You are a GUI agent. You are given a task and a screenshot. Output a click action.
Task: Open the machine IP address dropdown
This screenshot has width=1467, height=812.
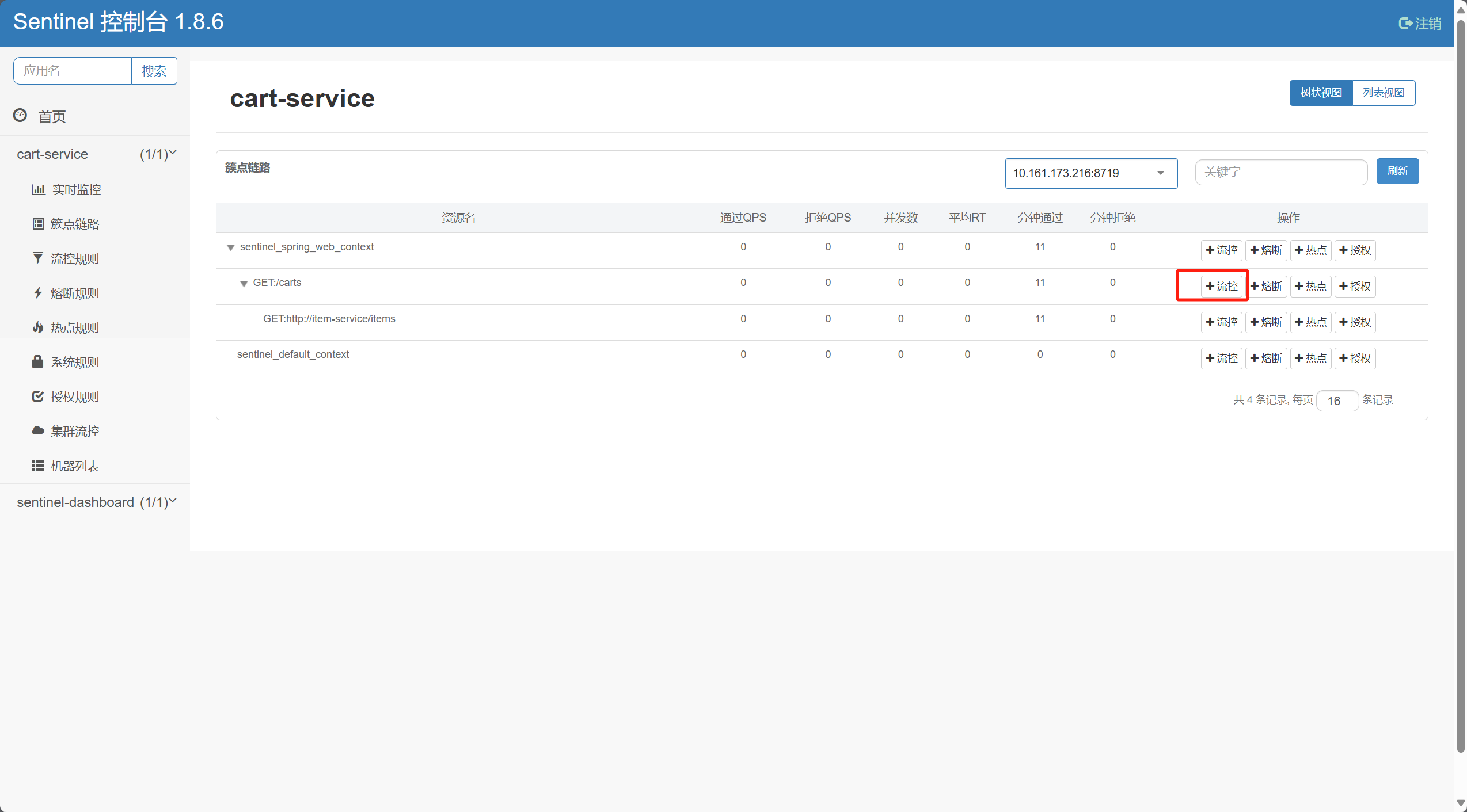tap(1090, 173)
